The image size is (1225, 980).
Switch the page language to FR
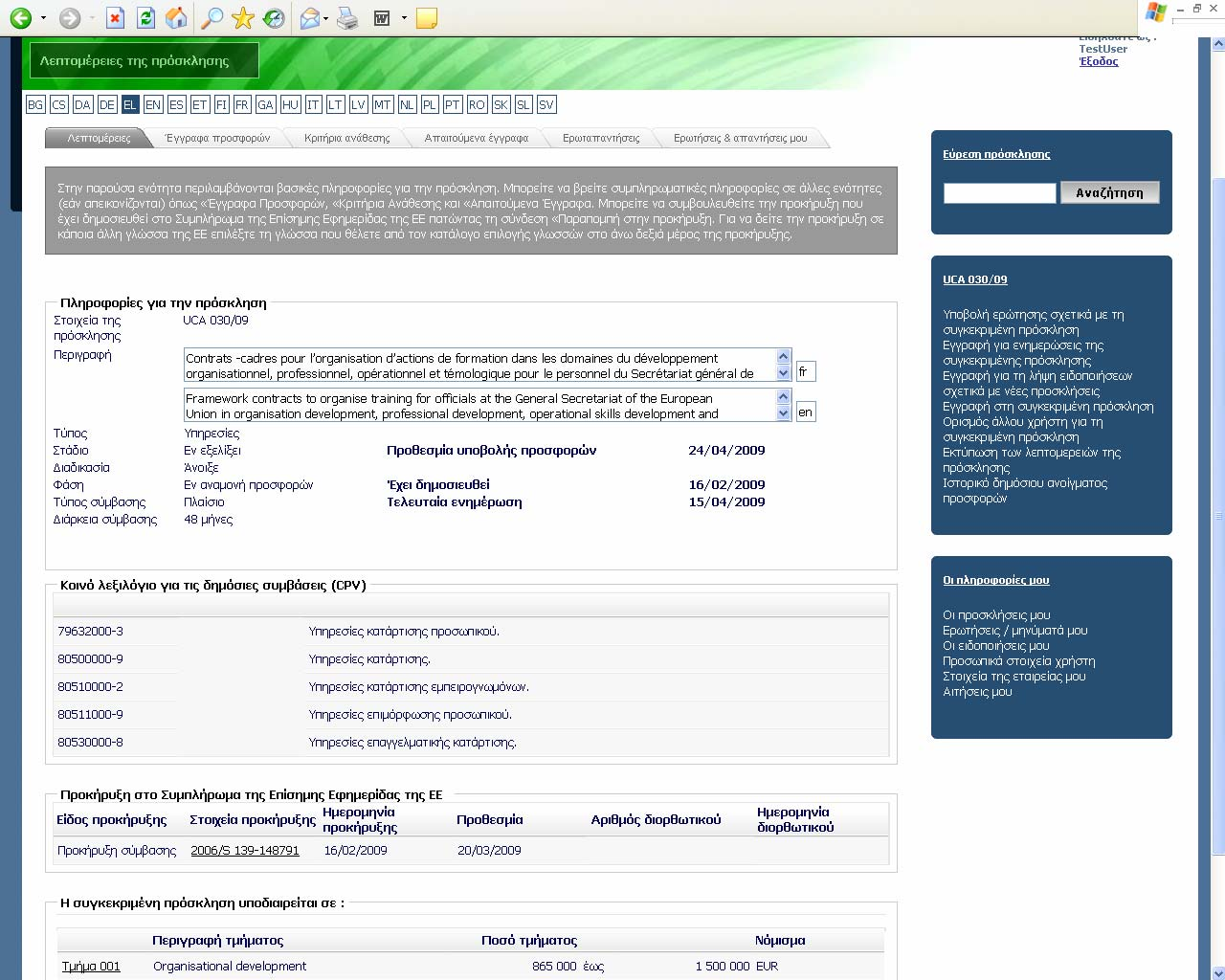(242, 104)
